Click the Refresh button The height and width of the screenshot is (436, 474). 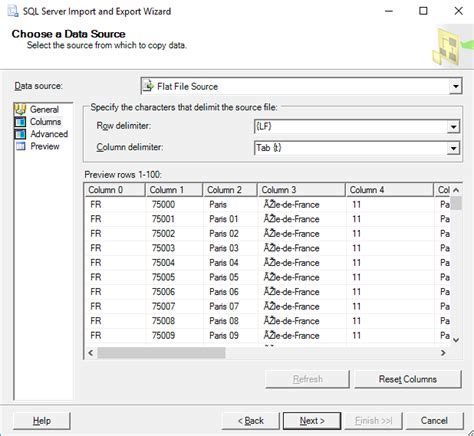(x=307, y=379)
